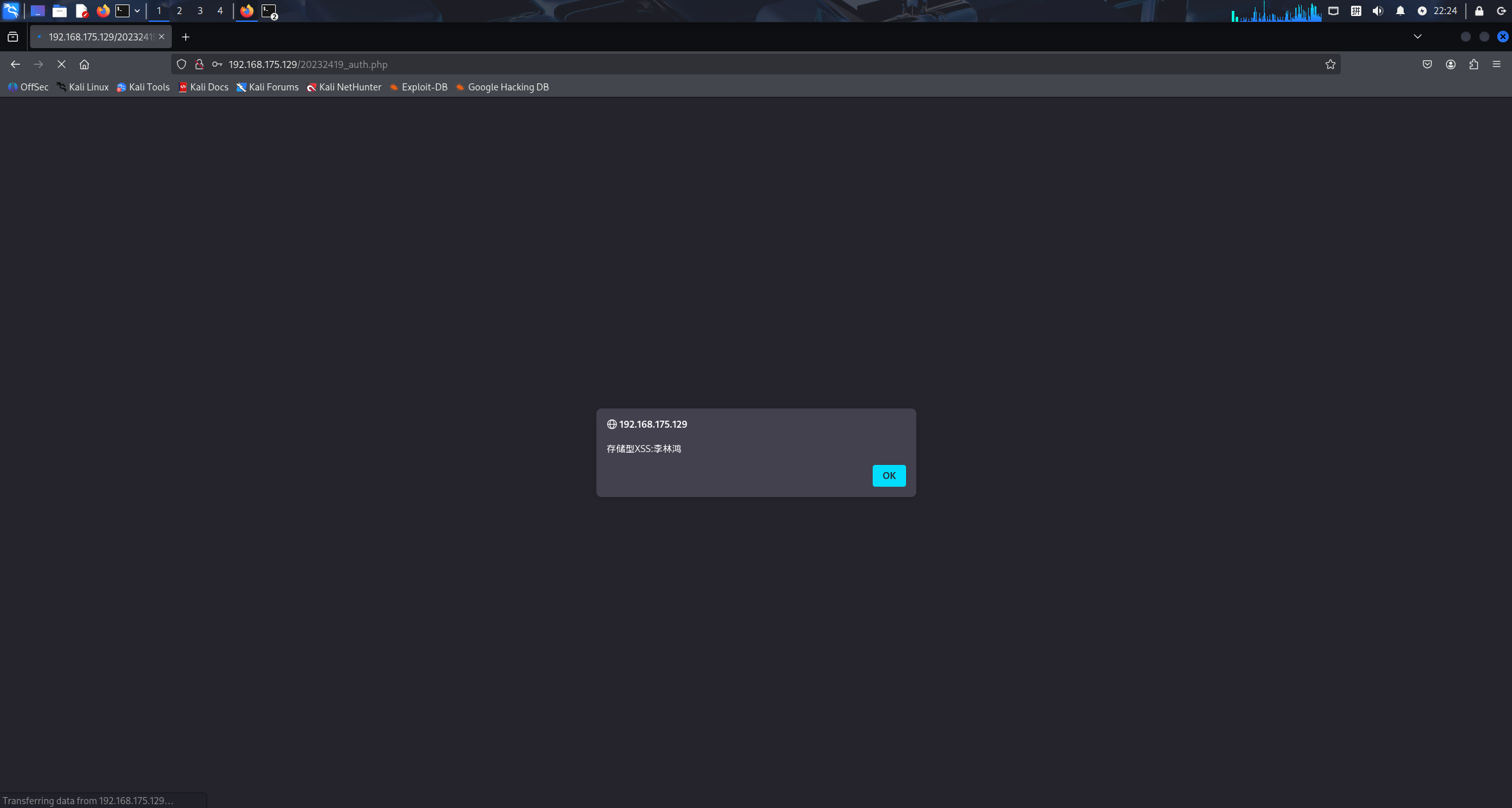Viewport: 1512px width, 808px height.
Task: Expand the terminal launcher dropdown arrow
Action: tap(137, 11)
